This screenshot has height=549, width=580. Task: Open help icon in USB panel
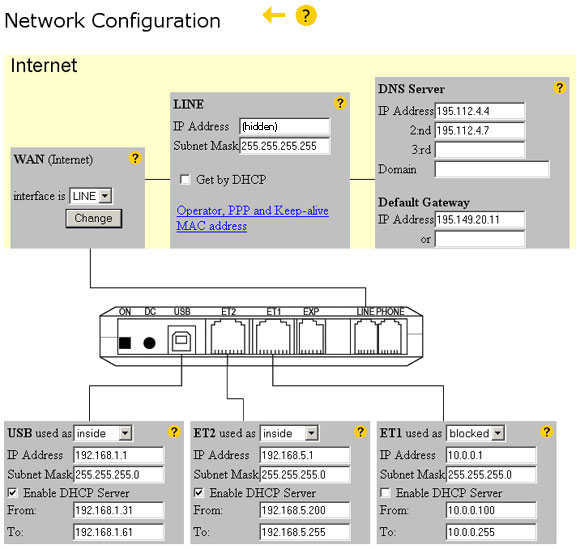(174, 432)
